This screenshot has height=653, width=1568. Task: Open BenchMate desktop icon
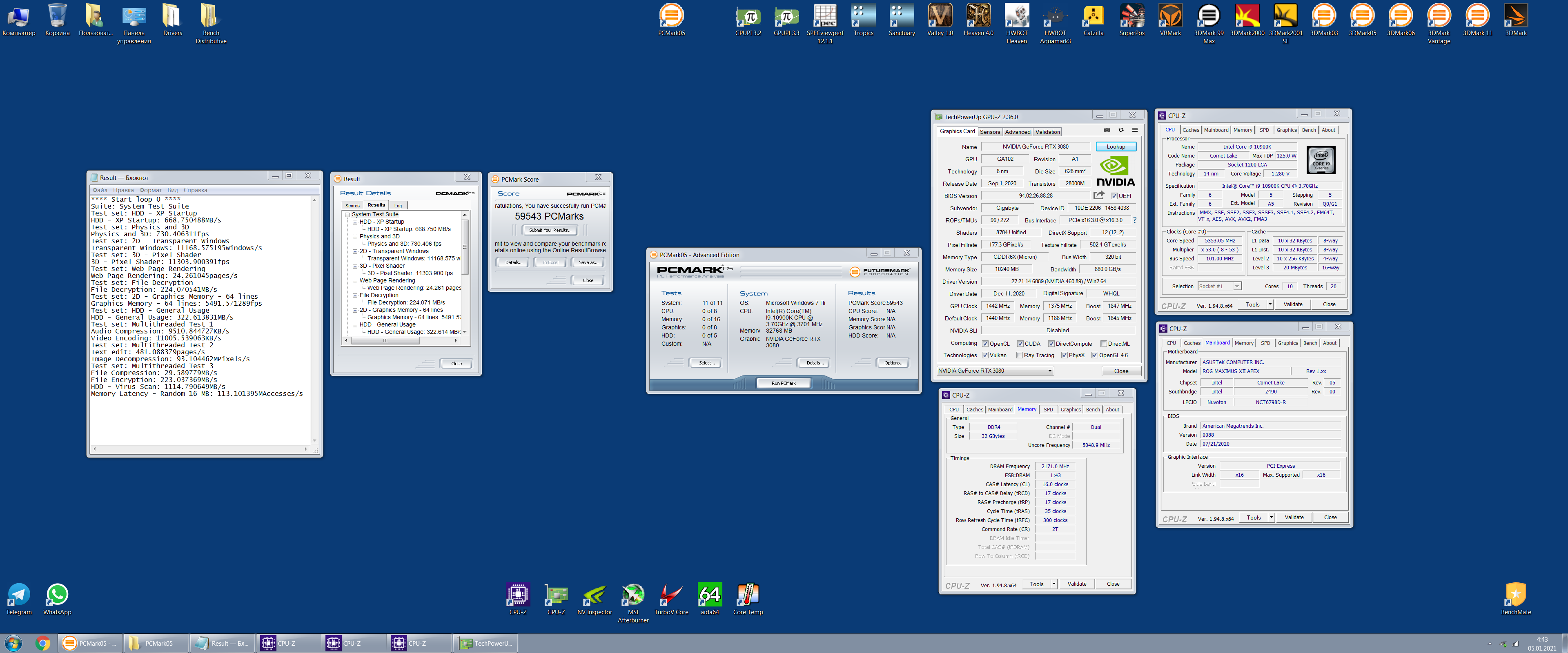tap(1516, 600)
